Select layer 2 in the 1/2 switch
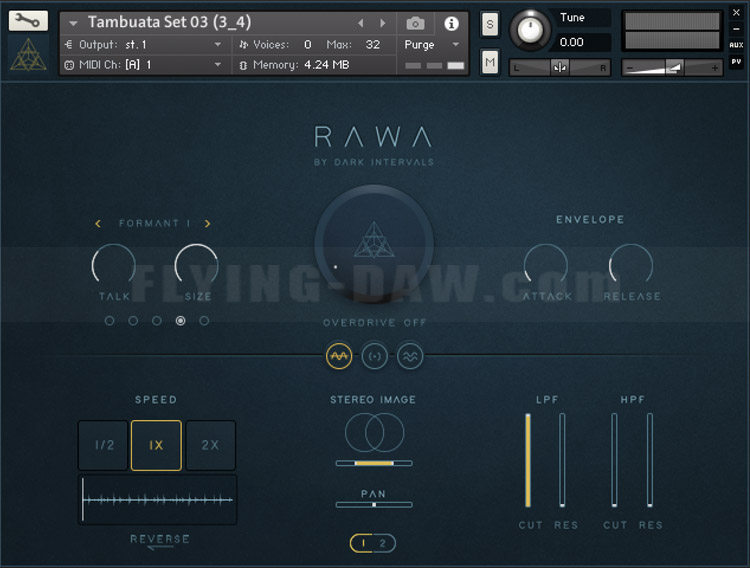The image size is (750, 568). click(383, 543)
